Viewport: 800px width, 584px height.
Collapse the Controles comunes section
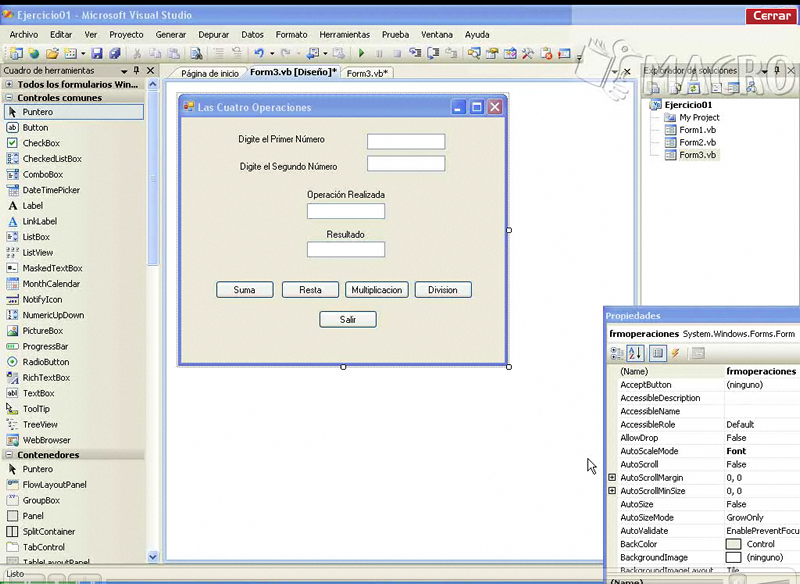click(x=10, y=97)
